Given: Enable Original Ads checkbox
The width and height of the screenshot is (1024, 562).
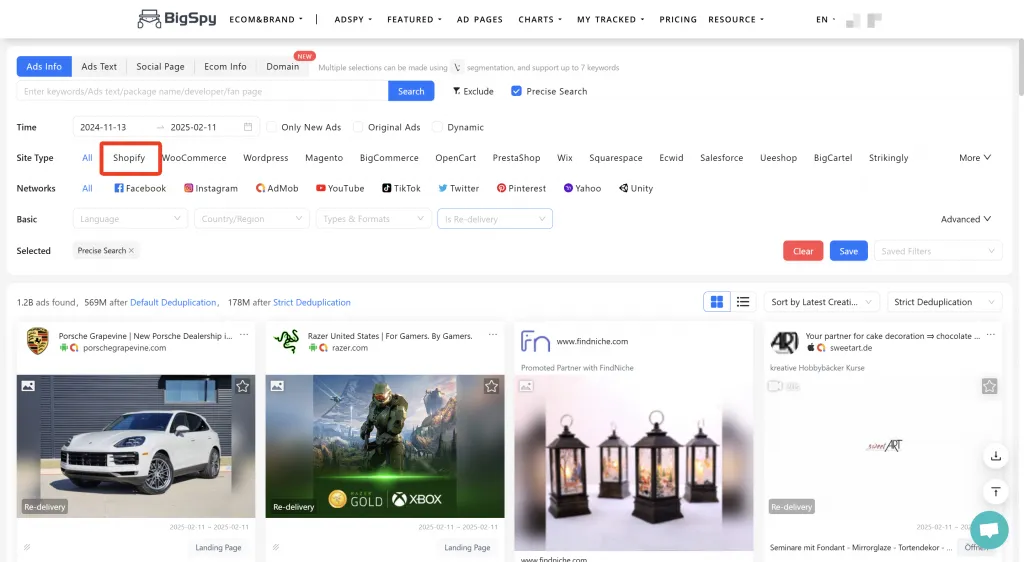Looking at the screenshot, I should click(x=358, y=127).
